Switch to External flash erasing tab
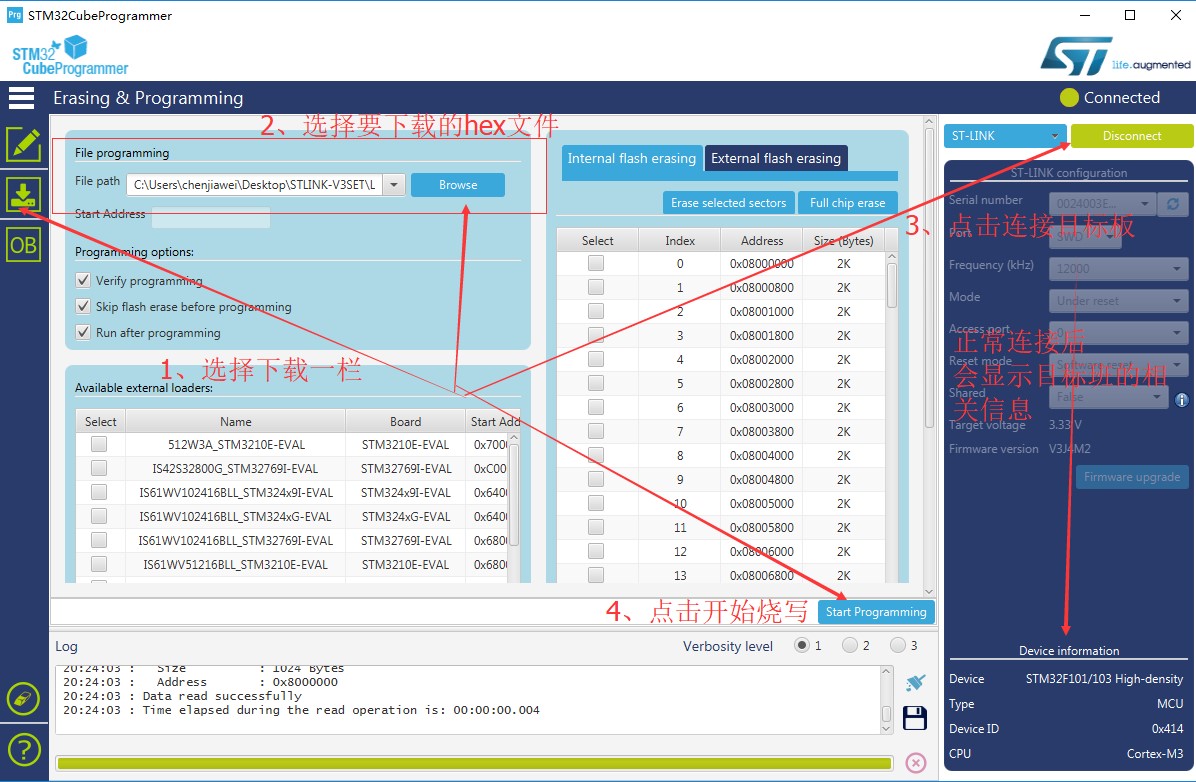Viewport: 1196px width, 782px height. click(776, 159)
